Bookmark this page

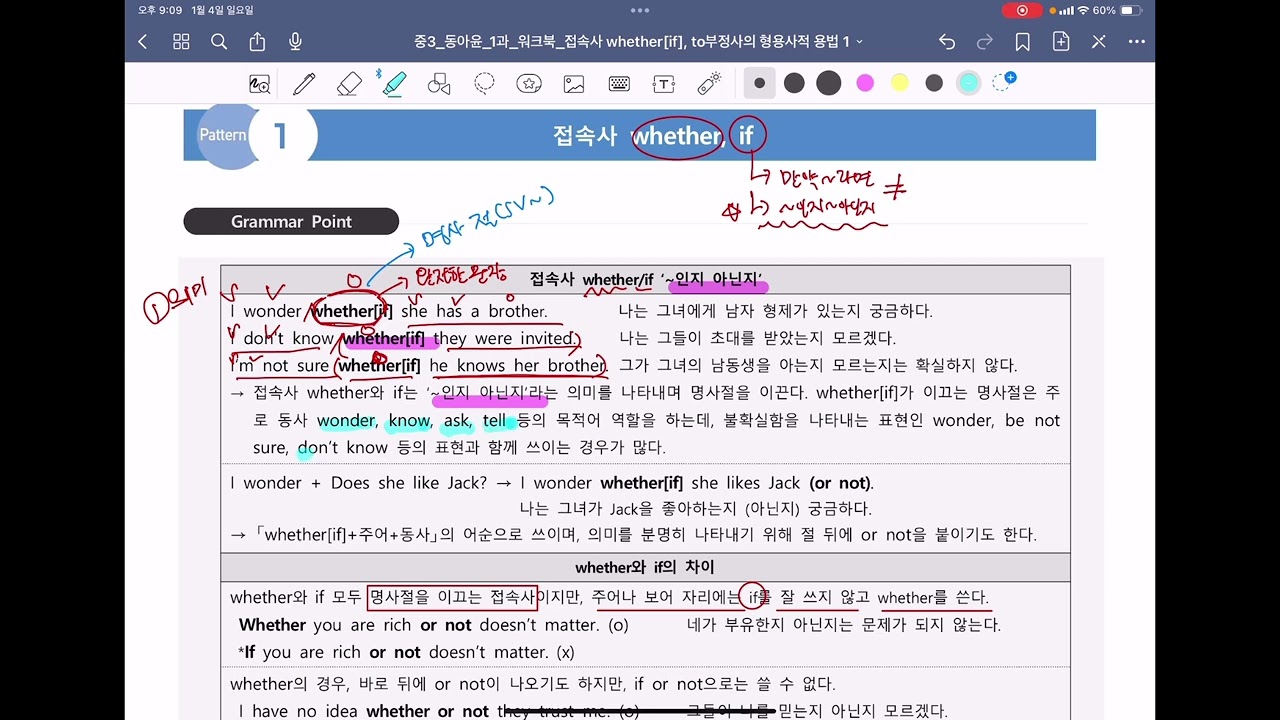pyautogui.click(x=1023, y=42)
